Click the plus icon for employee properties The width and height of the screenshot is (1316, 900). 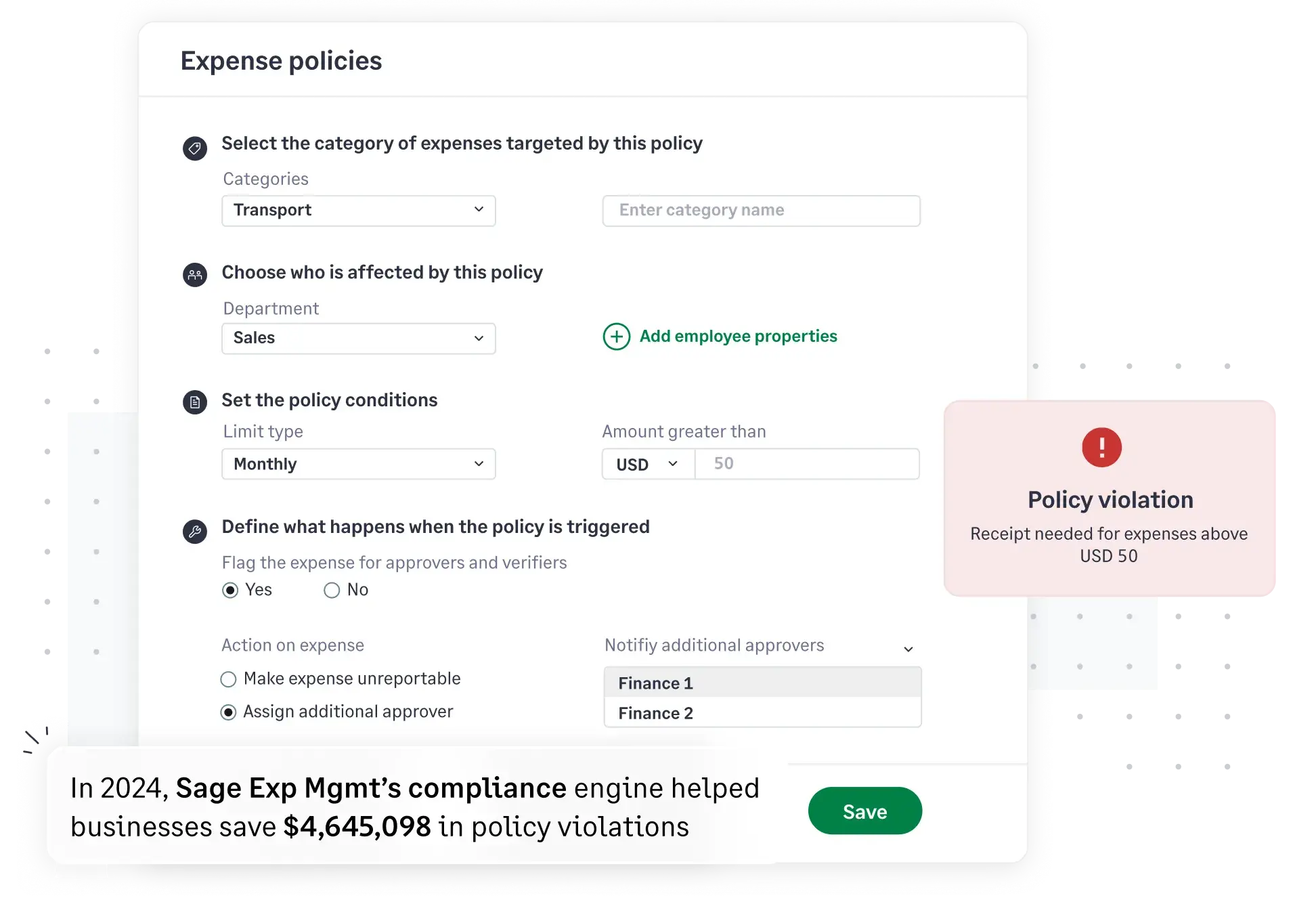click(615, 337)
